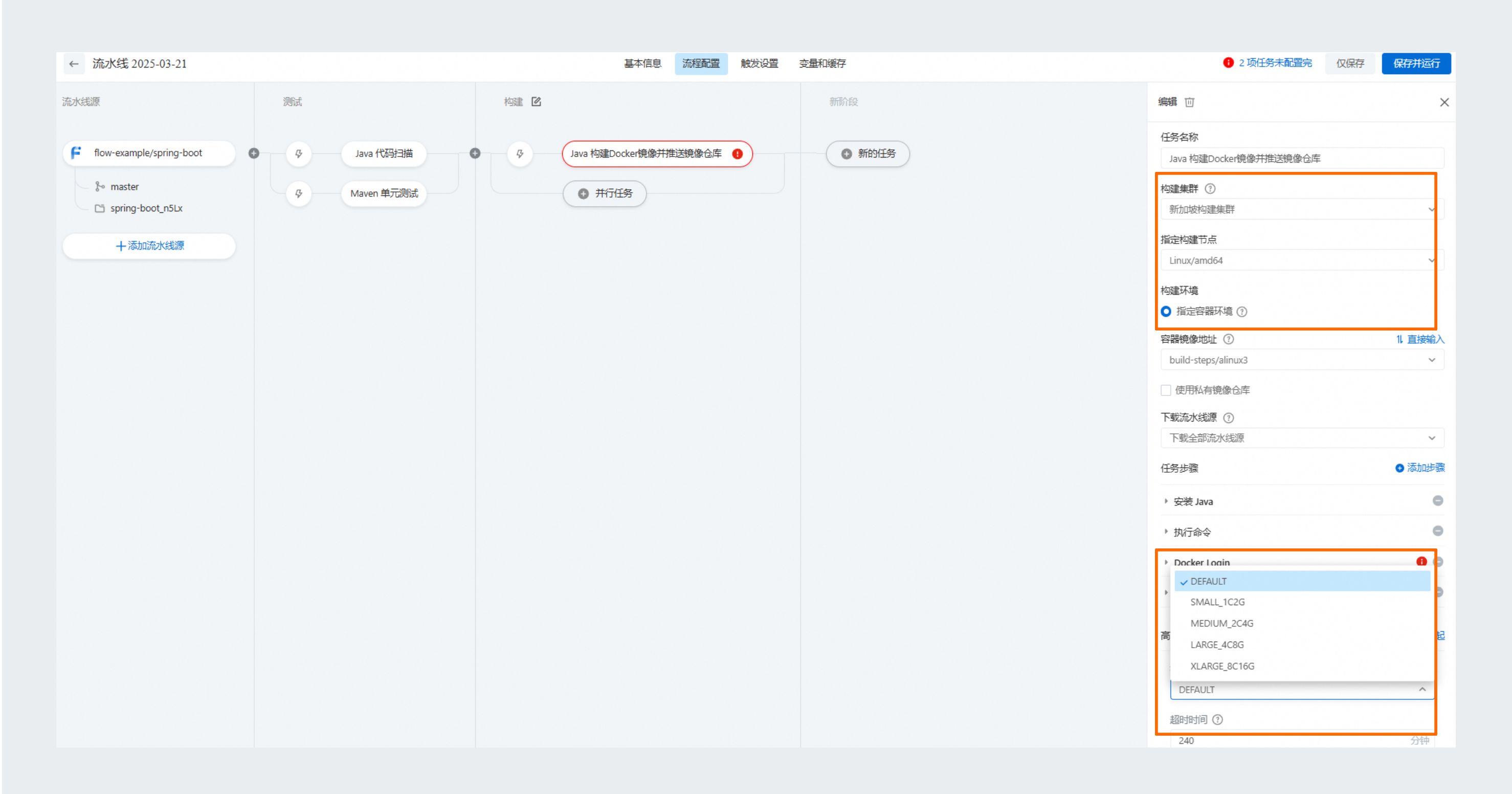Click the 添加步骤 link
Screen dimensions: 1512x794
(x=1420, y=468)
